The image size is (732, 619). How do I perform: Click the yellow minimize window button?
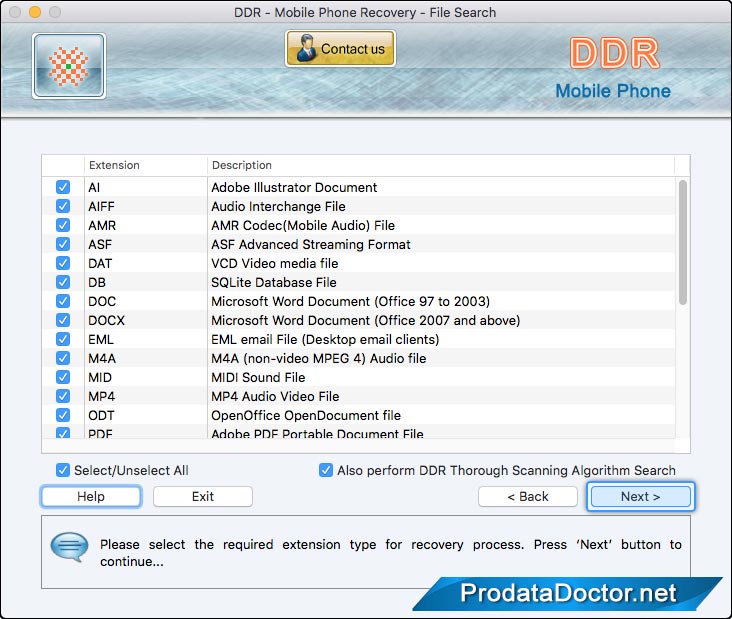pyautogui.click(x=35, y=12)
